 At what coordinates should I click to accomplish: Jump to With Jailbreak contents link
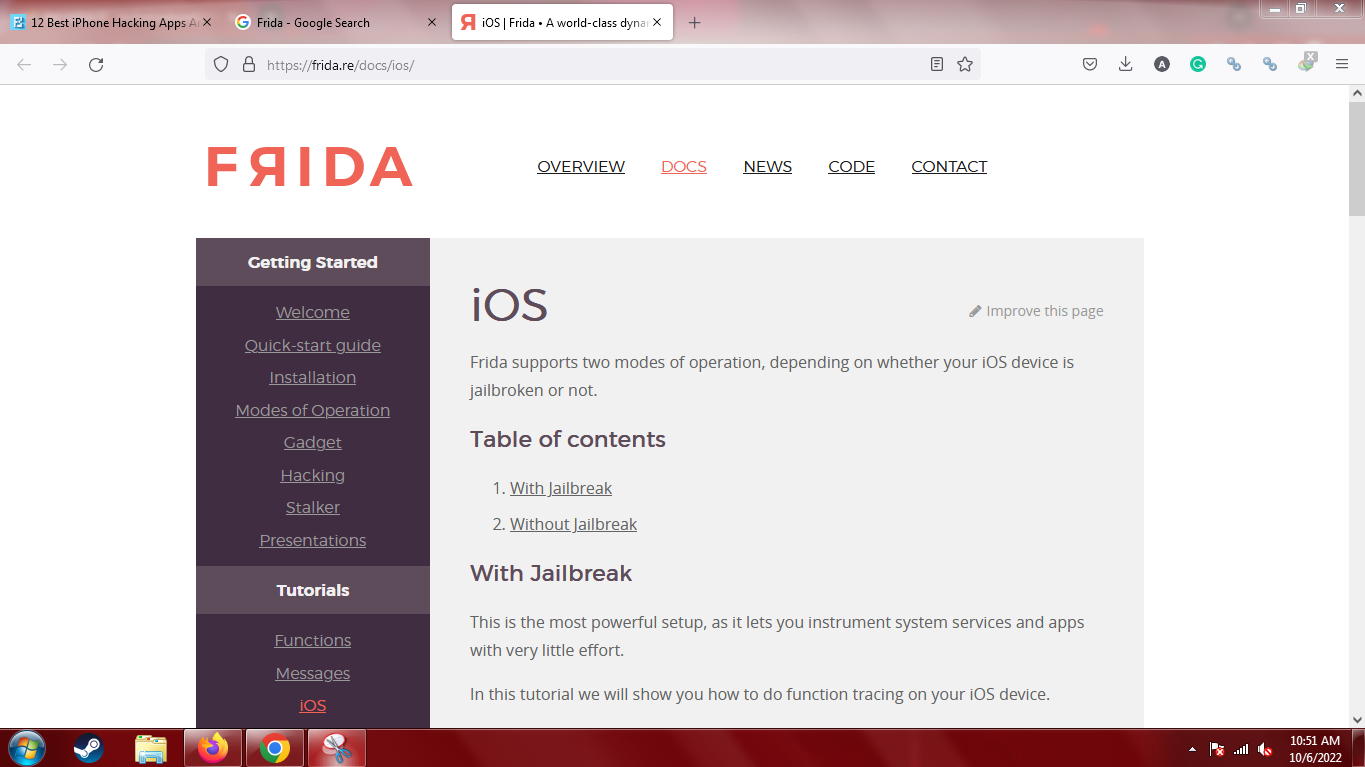pos(561,488)
